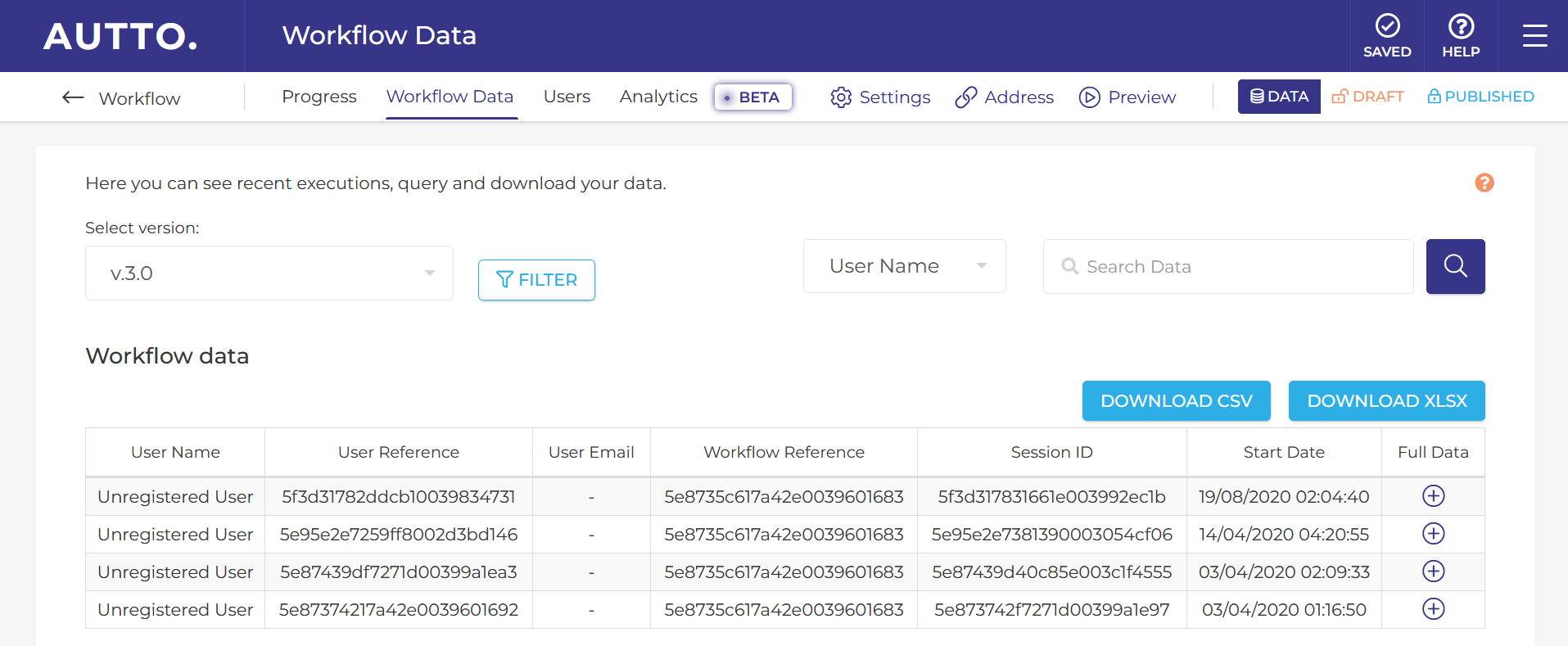The image size is (1568, 646).
Task: Open the version v.3.0 dropdown
Action: pyautogui.click(x=269, y=273)
